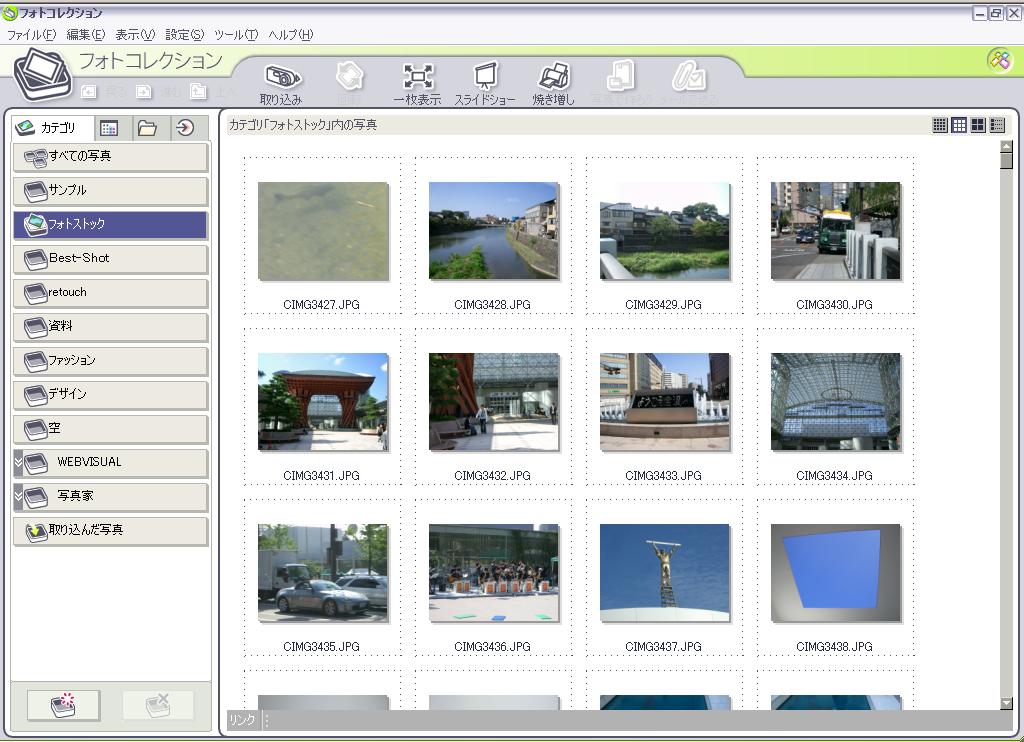Select thumbnail CIMG3428.JPG
This screenshot has width=1024, height=742.
(494, 231)
